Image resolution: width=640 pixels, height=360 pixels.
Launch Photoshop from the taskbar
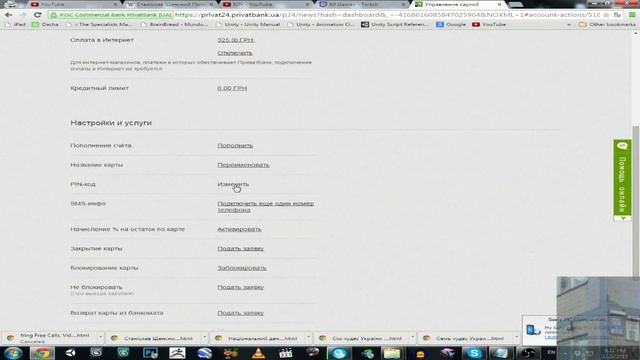(x=150, y=353)
